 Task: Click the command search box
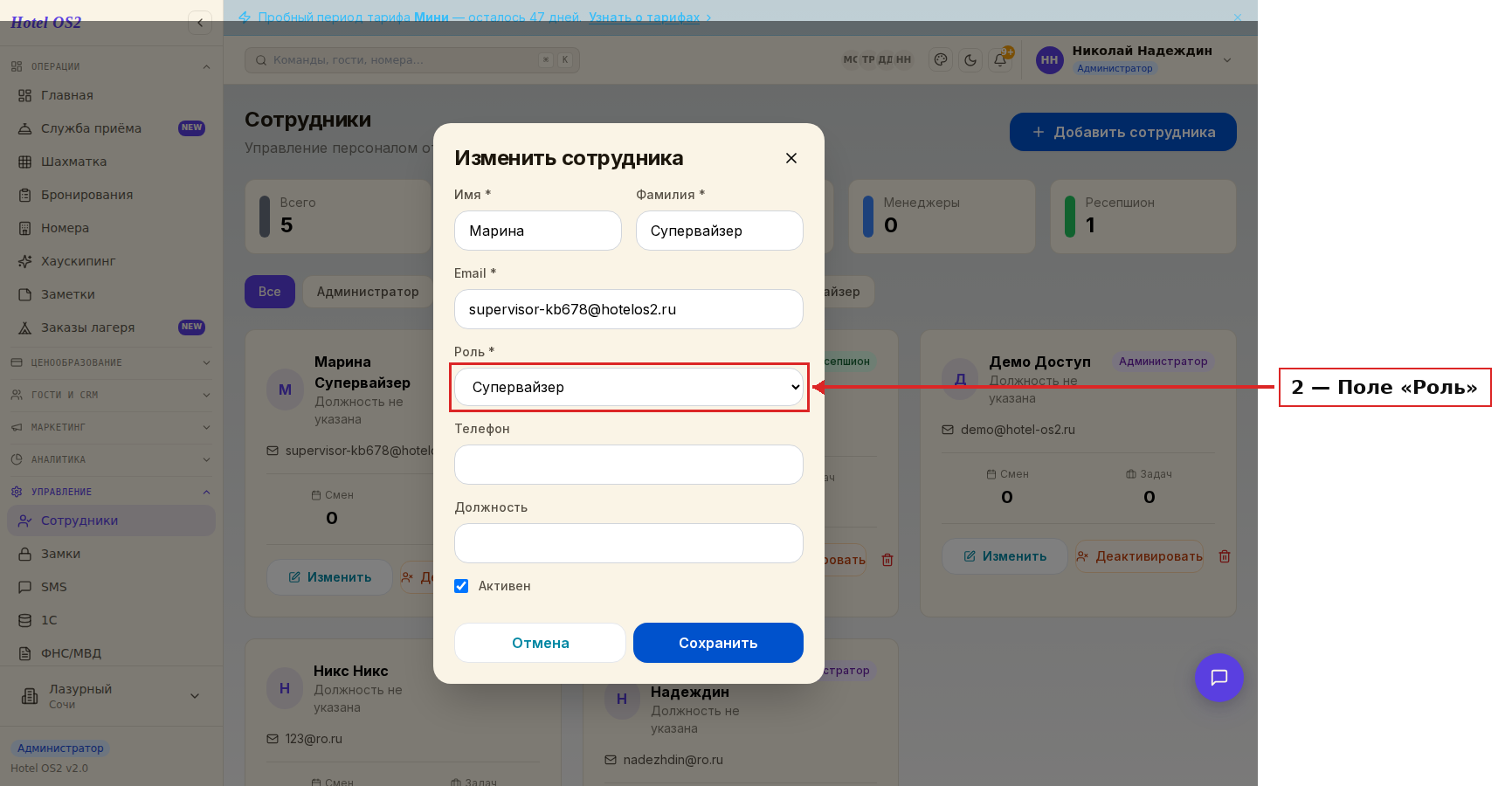(x=412, y=60)
